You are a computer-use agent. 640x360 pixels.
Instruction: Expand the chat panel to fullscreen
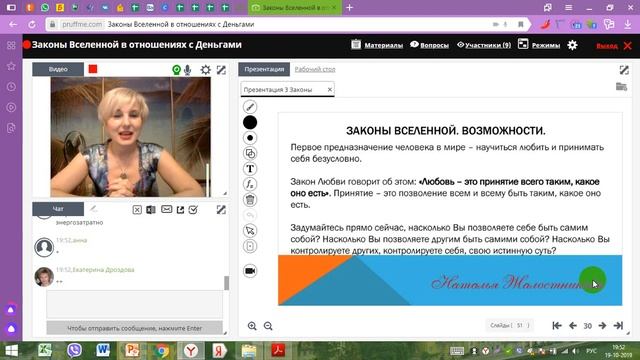tap(221, 210)
